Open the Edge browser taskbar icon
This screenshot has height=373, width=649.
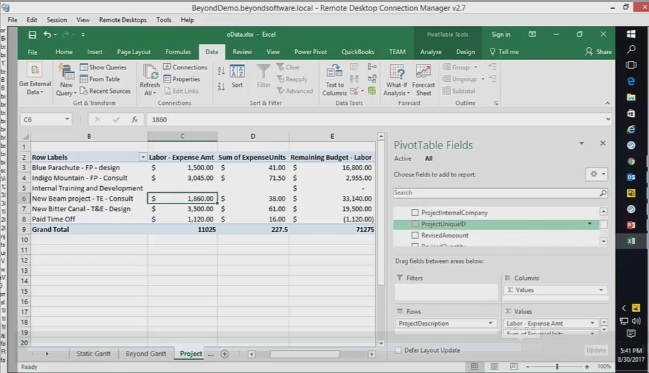(x=631, y=81)
